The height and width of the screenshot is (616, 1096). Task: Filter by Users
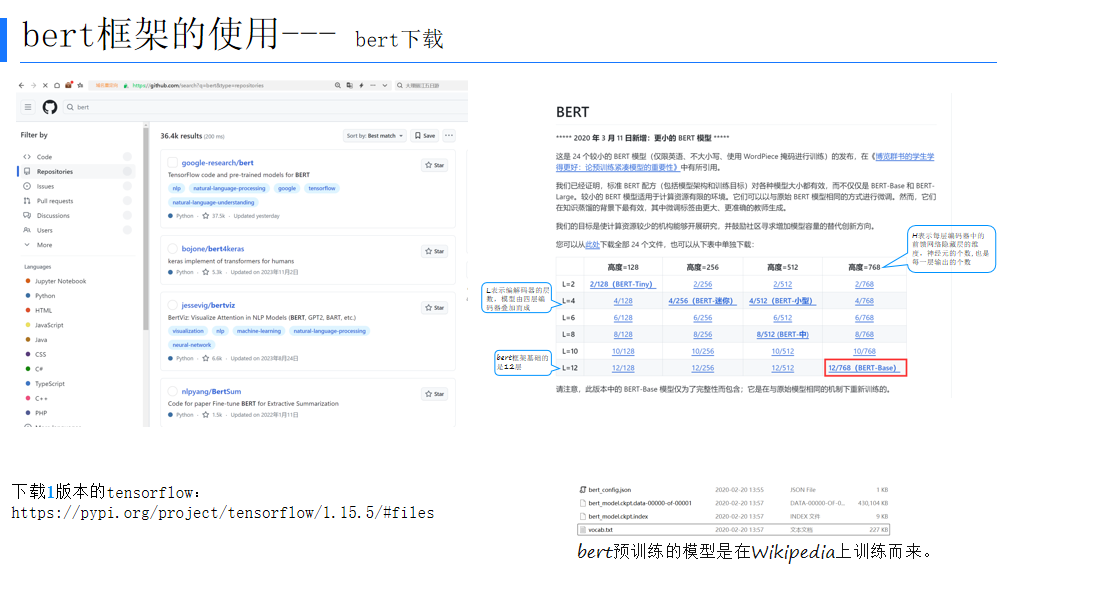coord(77,230)
